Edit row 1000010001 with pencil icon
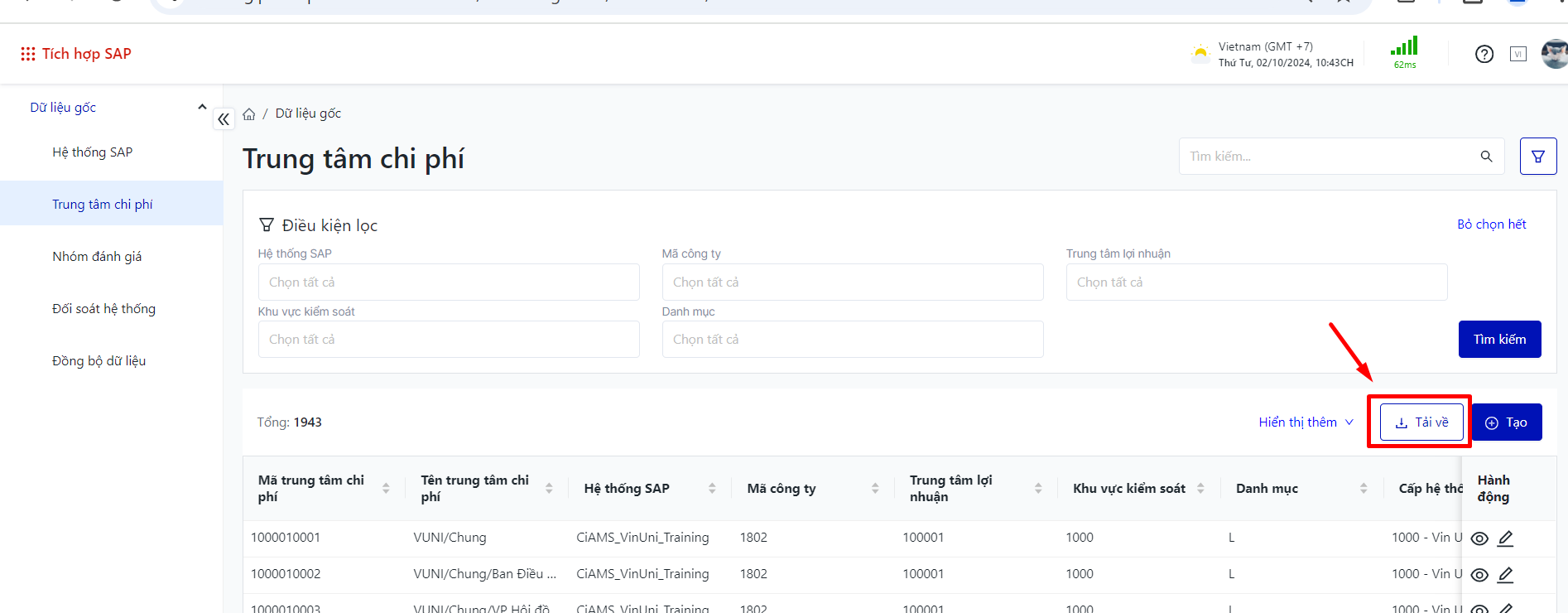The height and width of the screenshot is (613, 1568). [1505, 538]
